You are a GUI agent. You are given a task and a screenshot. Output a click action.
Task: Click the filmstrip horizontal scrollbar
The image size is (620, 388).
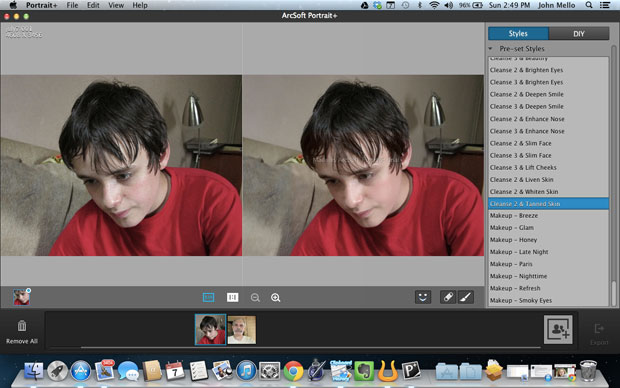[310, 347]
